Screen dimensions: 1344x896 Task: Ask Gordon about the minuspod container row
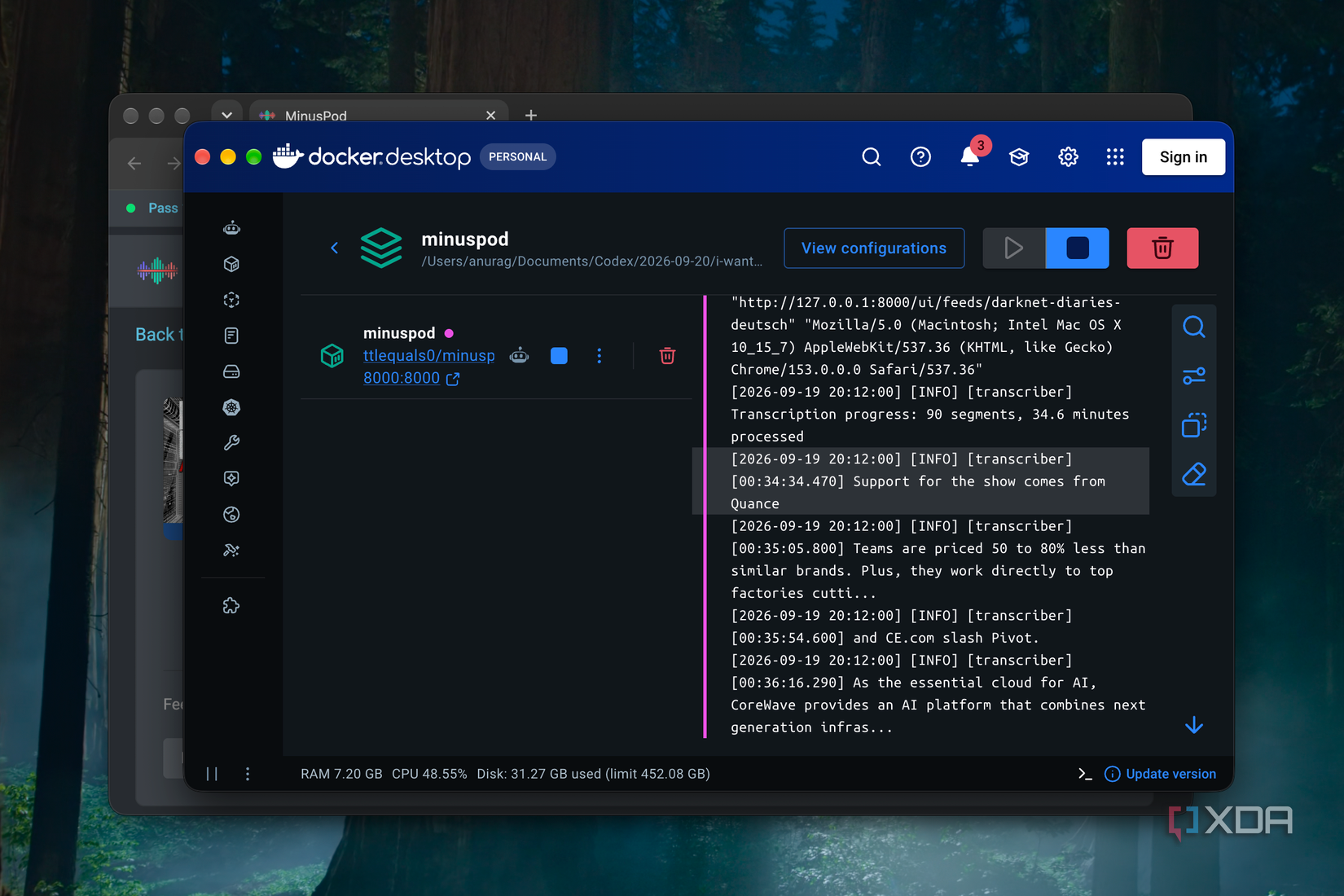[x=520, y=355]
